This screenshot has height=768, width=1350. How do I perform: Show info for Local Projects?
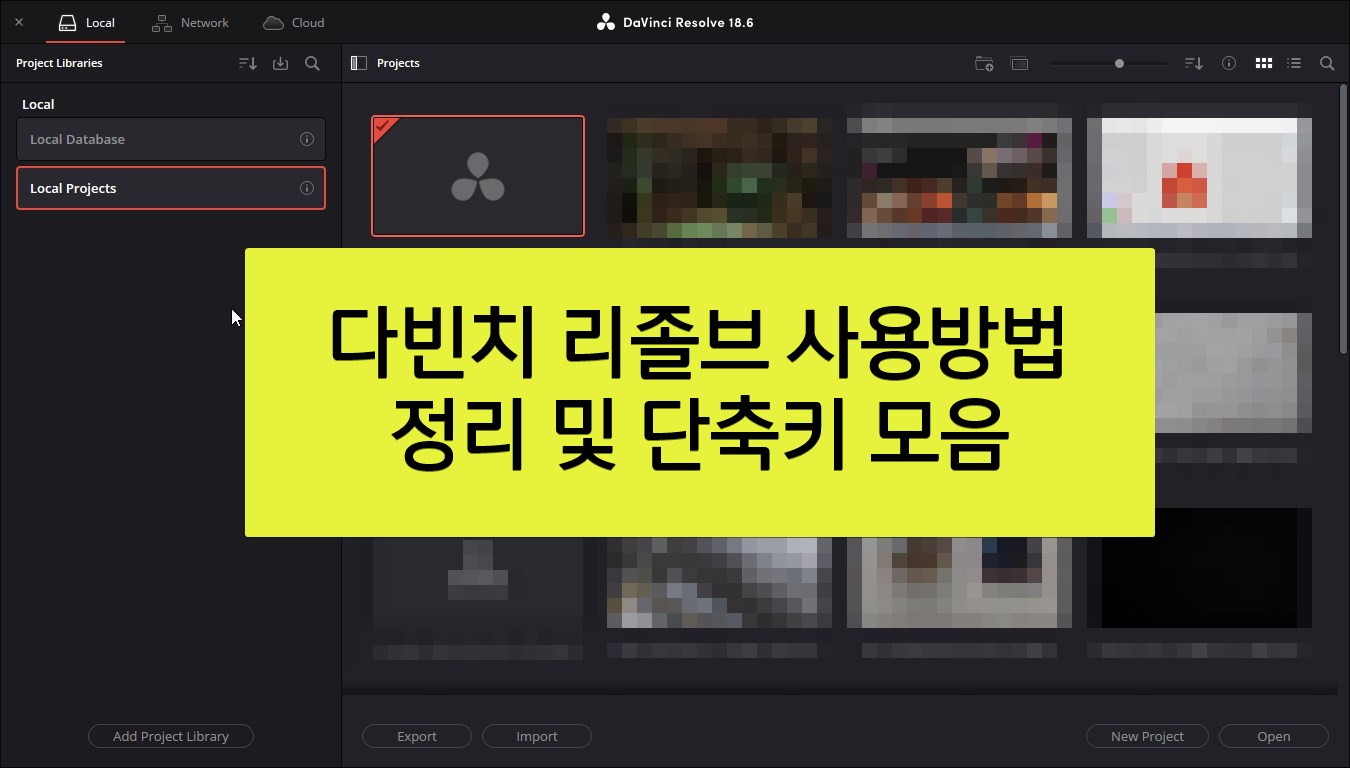(307, 188)
